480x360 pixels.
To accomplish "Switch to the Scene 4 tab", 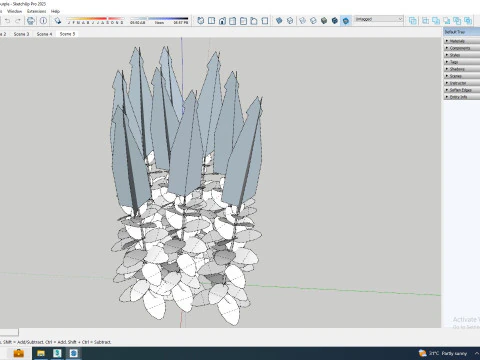I will 44,34.
